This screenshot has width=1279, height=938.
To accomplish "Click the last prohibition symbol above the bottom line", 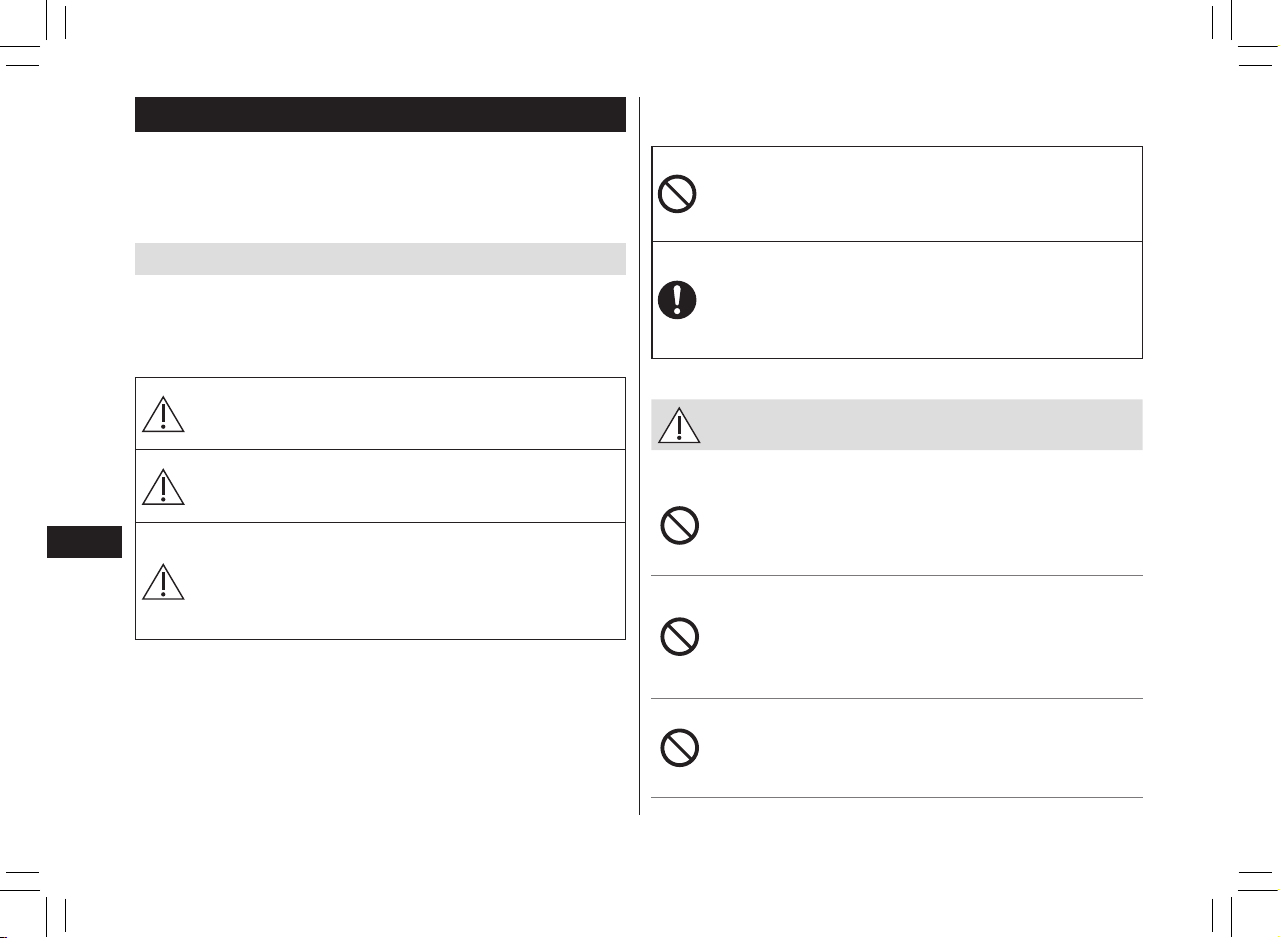I will tap(679, 747).
